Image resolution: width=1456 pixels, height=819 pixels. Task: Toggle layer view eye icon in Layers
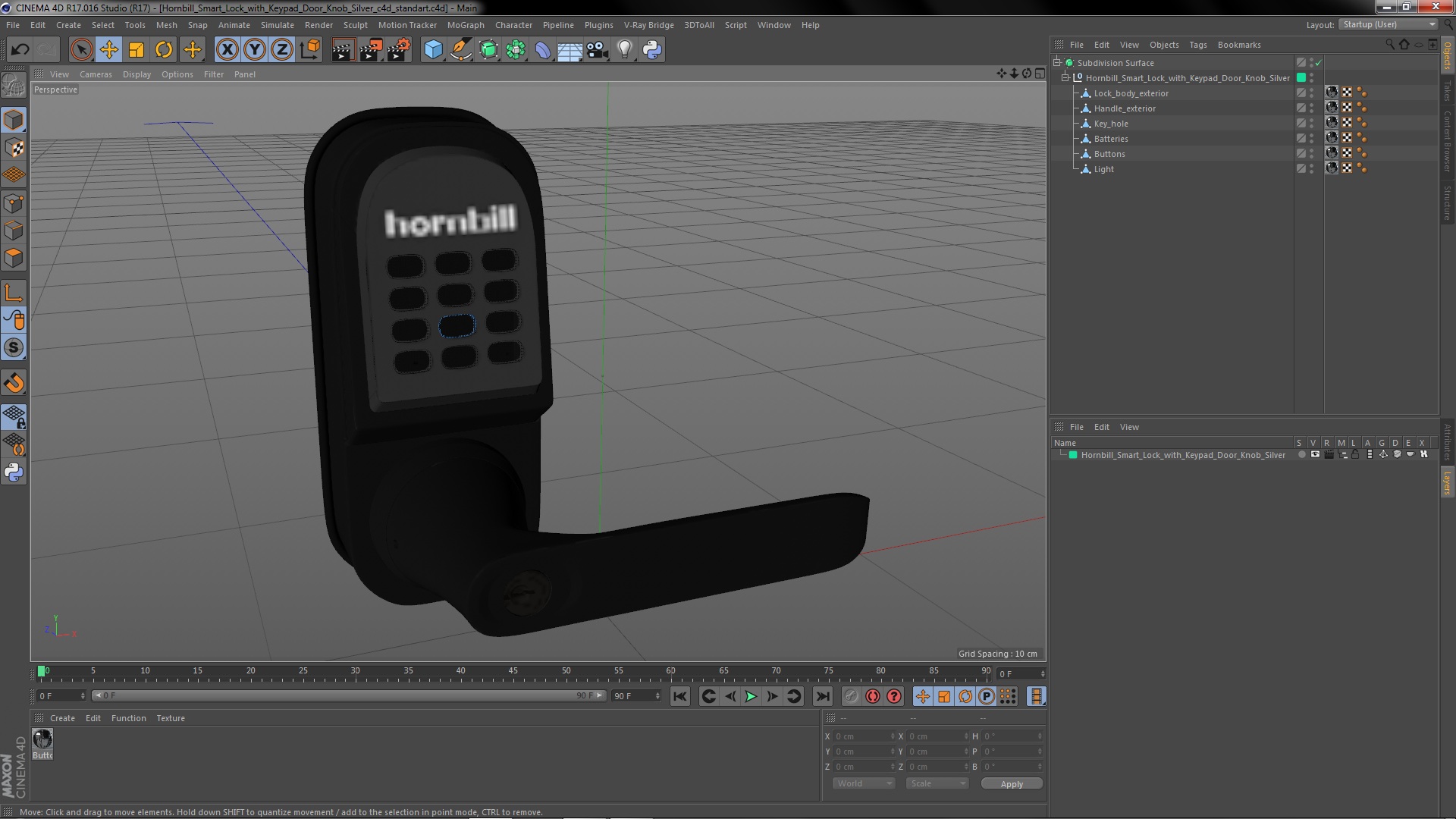(1315, 455)
